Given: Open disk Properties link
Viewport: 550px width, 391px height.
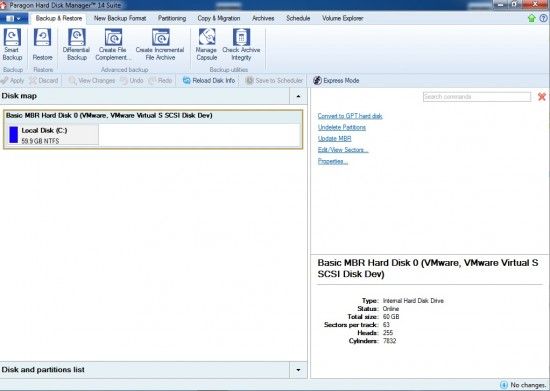Looking at the screenshot, I should coord(333,161).
